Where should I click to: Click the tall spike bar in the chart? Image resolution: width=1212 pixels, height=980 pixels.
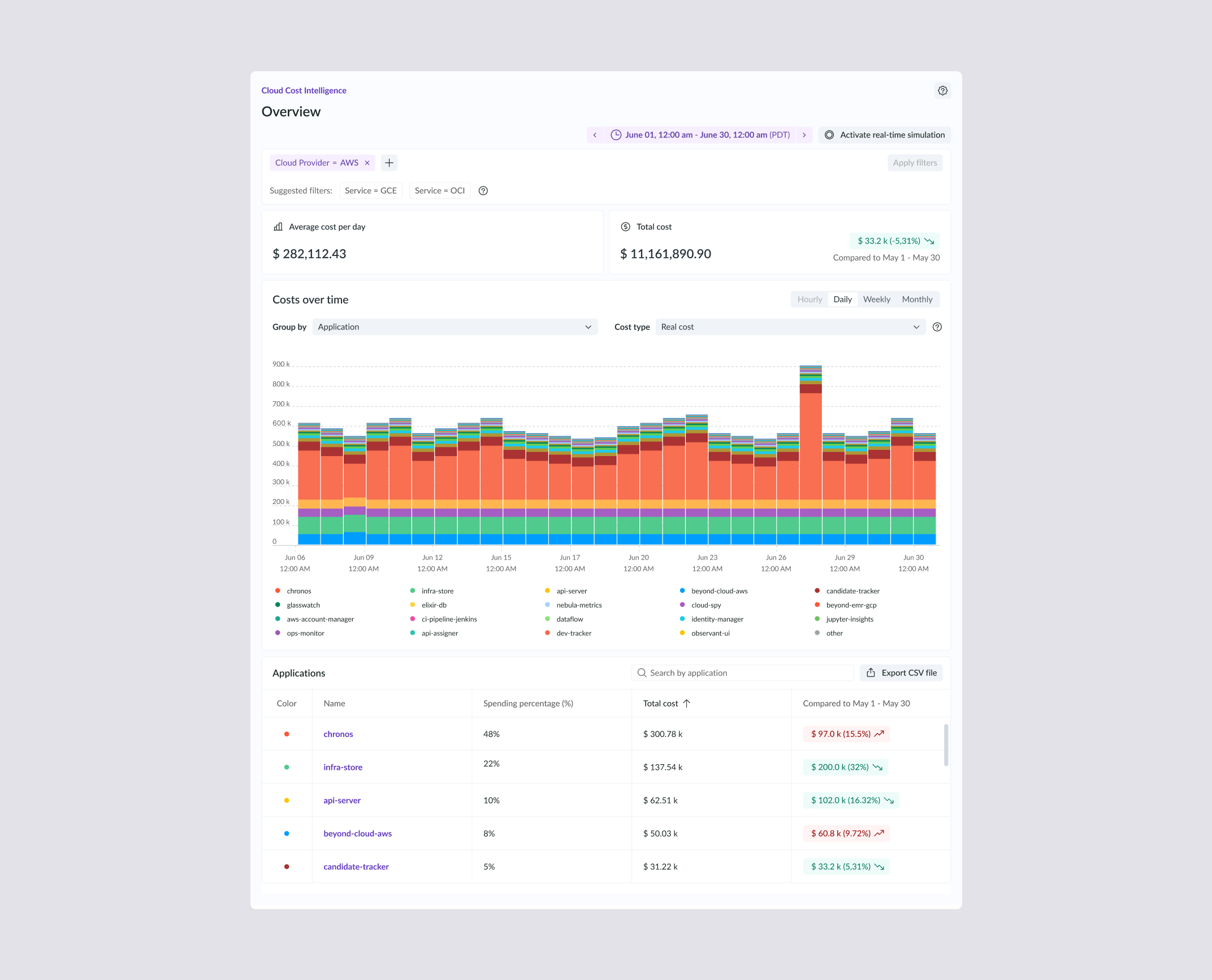click(x=811, y=455)
